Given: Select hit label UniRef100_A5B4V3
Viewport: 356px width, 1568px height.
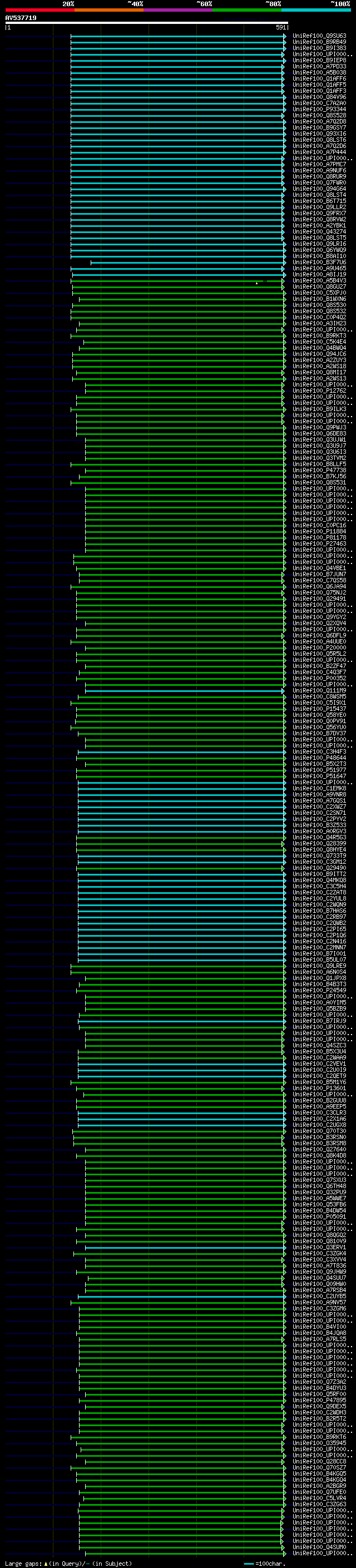Looking at the screenshot, I should point(319,280).
